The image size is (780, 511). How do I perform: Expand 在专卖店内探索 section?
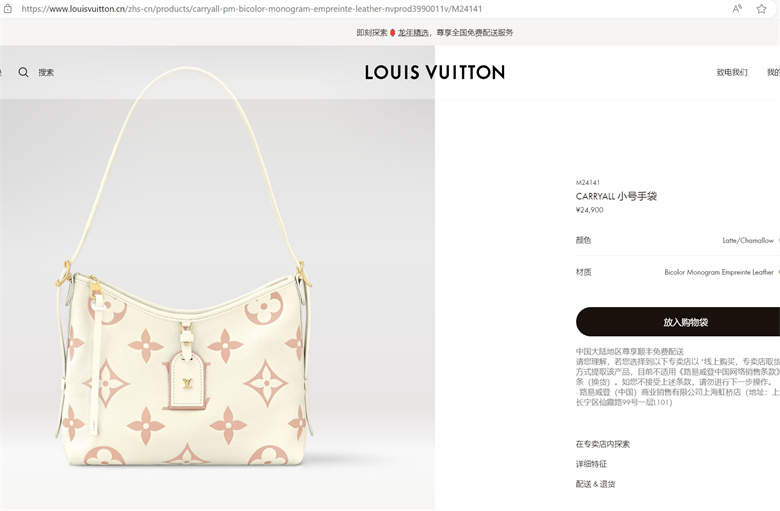(603, 444)
